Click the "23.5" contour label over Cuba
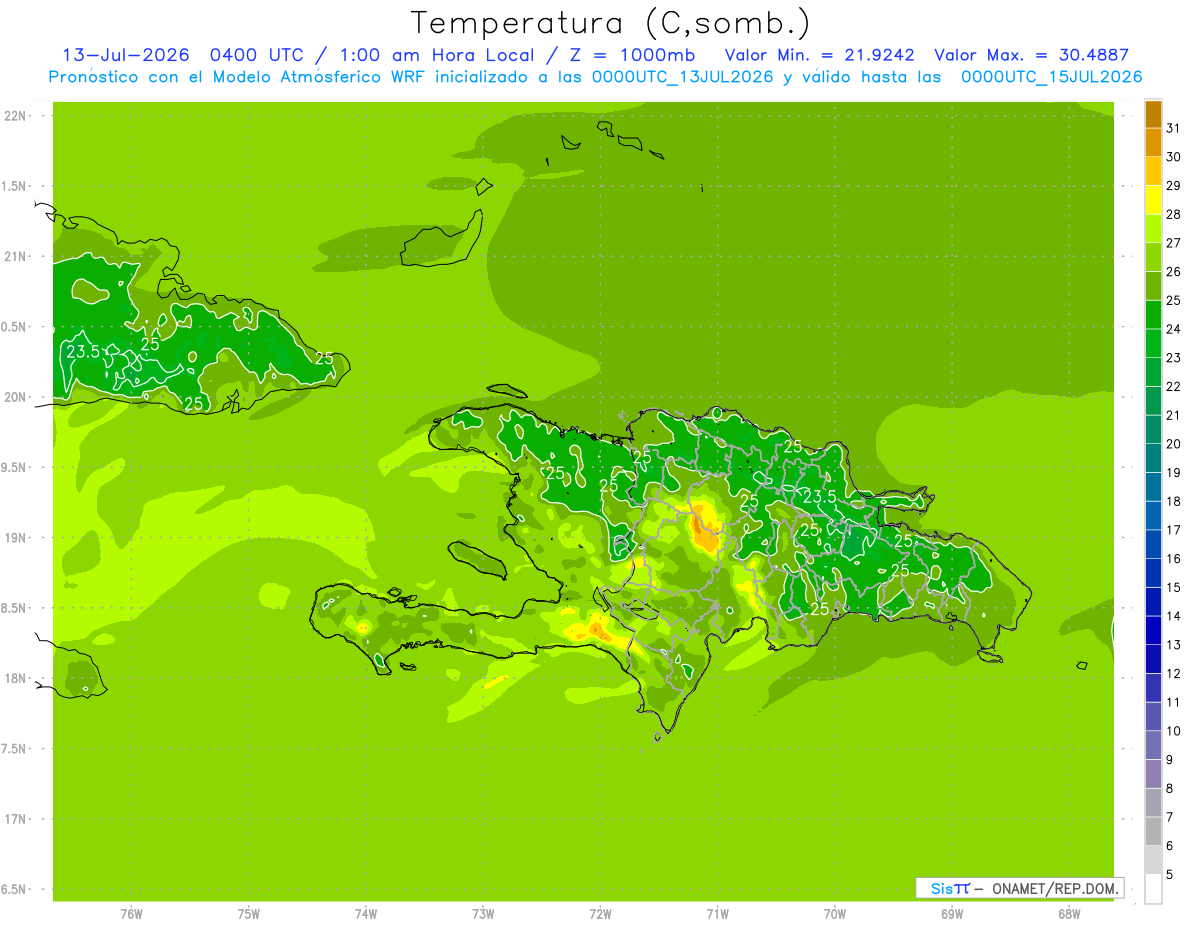1200x927 pixels. [x=83, y=352]
